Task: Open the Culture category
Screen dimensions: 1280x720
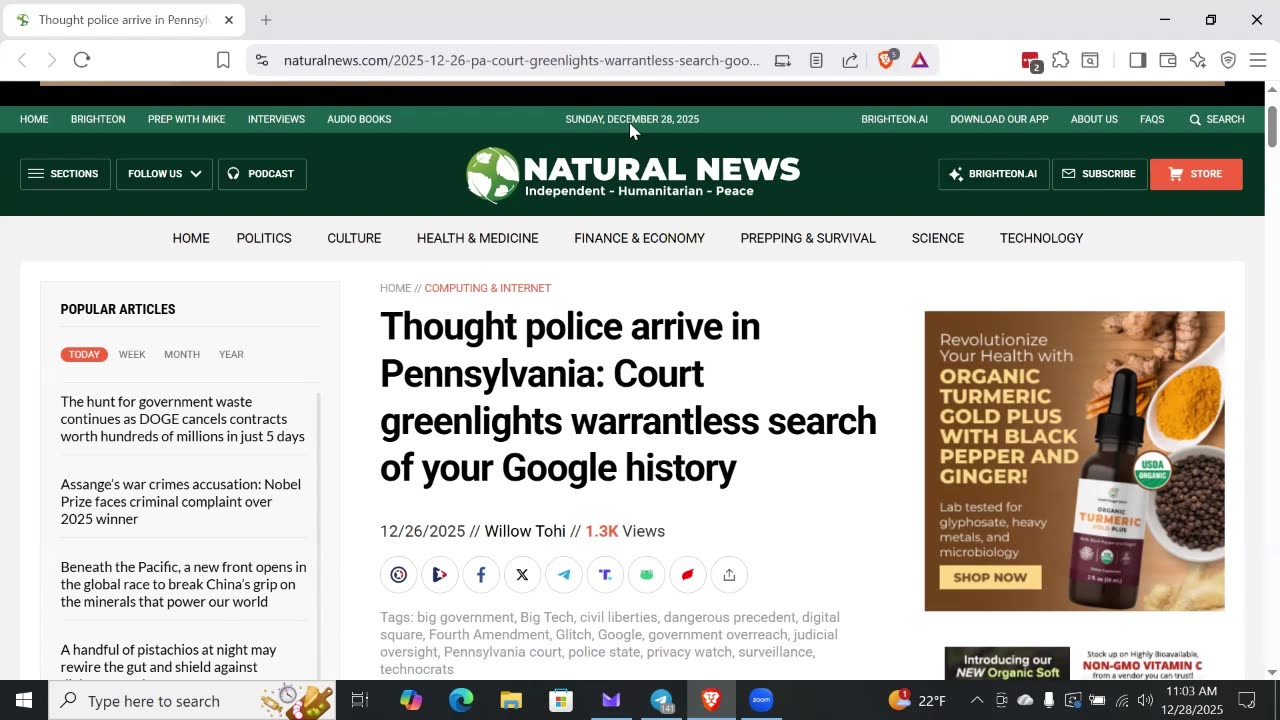Action: (354, 238)
